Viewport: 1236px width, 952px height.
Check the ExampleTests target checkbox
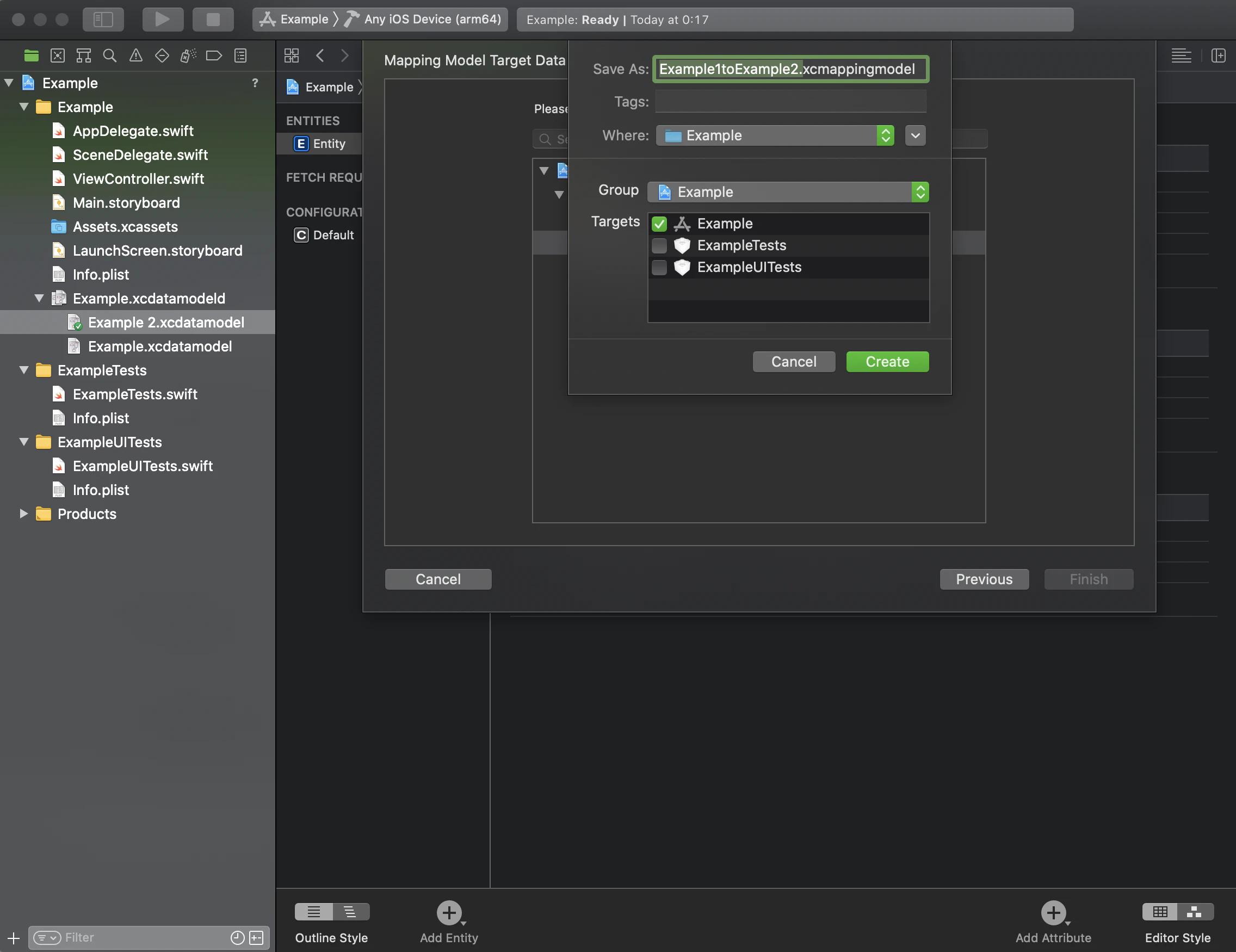659,246
